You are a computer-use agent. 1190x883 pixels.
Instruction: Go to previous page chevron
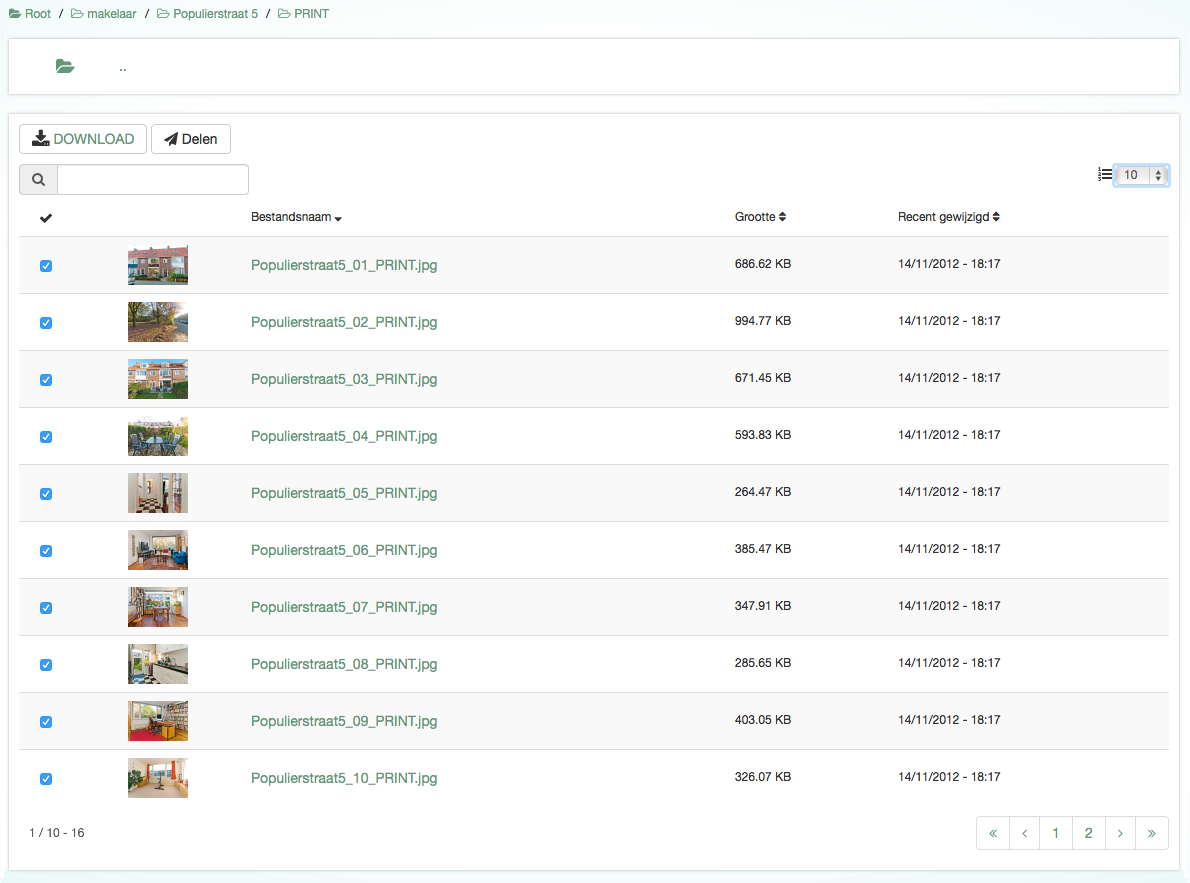[1024, 833]
